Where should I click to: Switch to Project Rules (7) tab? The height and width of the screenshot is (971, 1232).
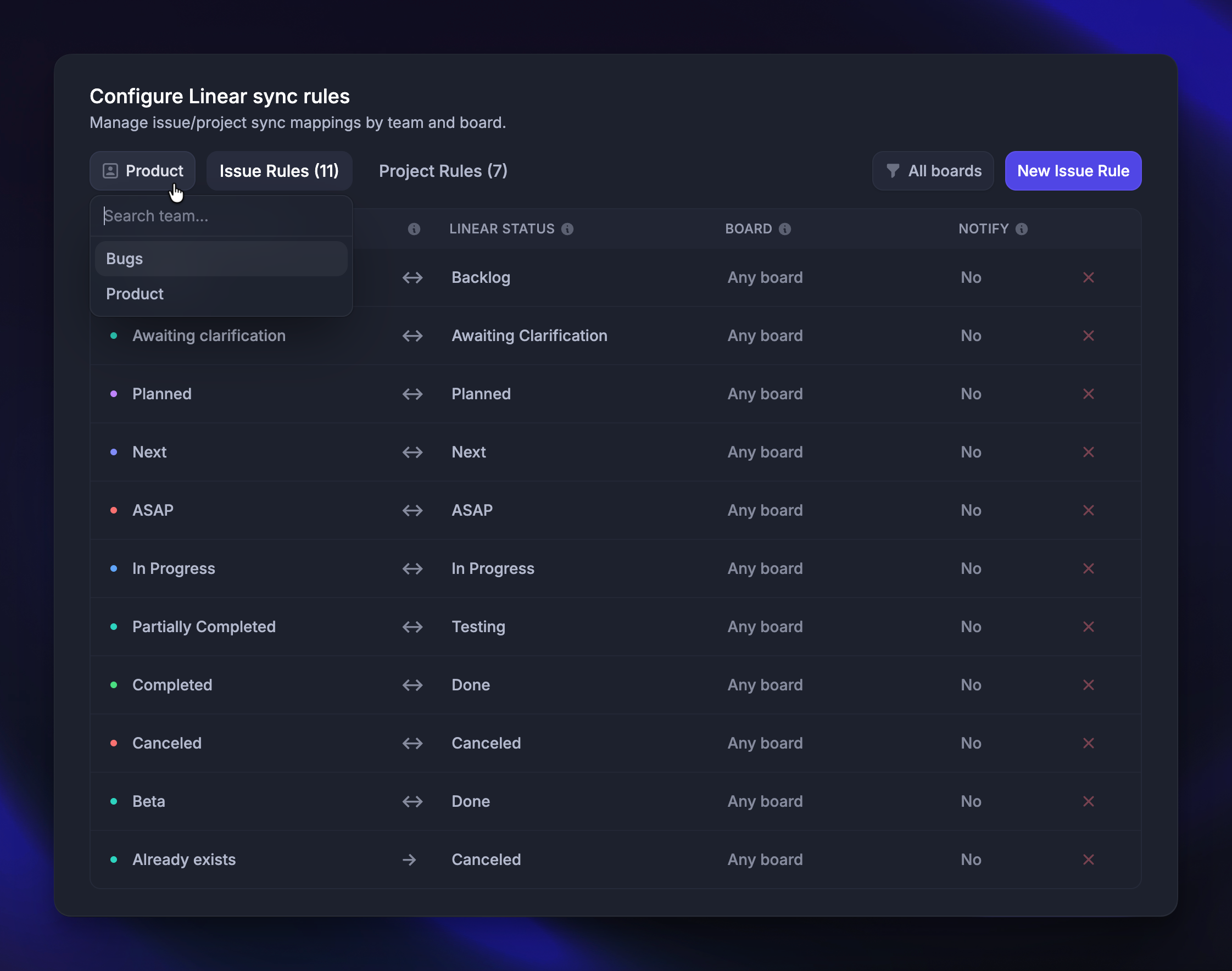(x=442, y=171)
